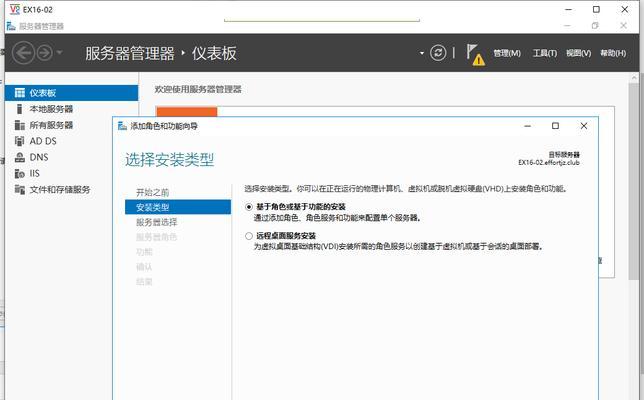Click the 仪表板 breadcrumb in the header
Image resolution: width=644 pixels, height=400 pixels.
pyautogui.click(x=214, y=53)
